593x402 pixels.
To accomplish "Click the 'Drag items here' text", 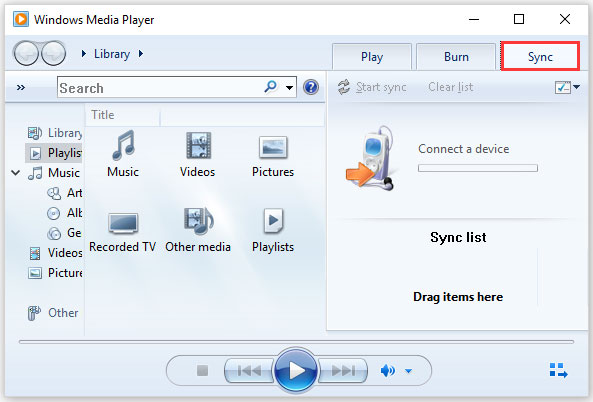I will [458, 297].
